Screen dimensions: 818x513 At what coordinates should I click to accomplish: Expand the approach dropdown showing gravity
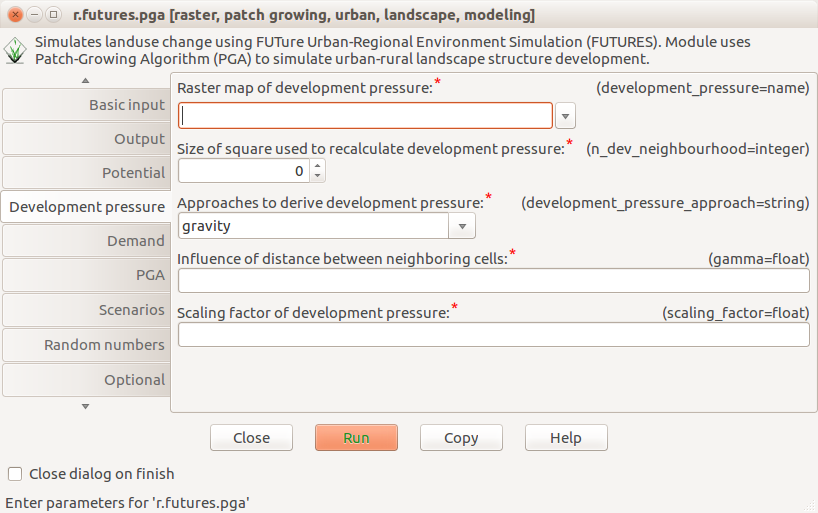[462, 226]
